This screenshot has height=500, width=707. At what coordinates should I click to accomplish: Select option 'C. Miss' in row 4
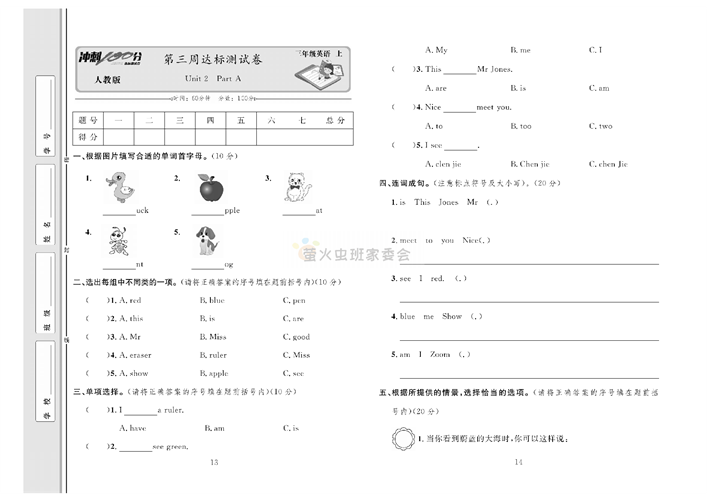pos(296,355)
